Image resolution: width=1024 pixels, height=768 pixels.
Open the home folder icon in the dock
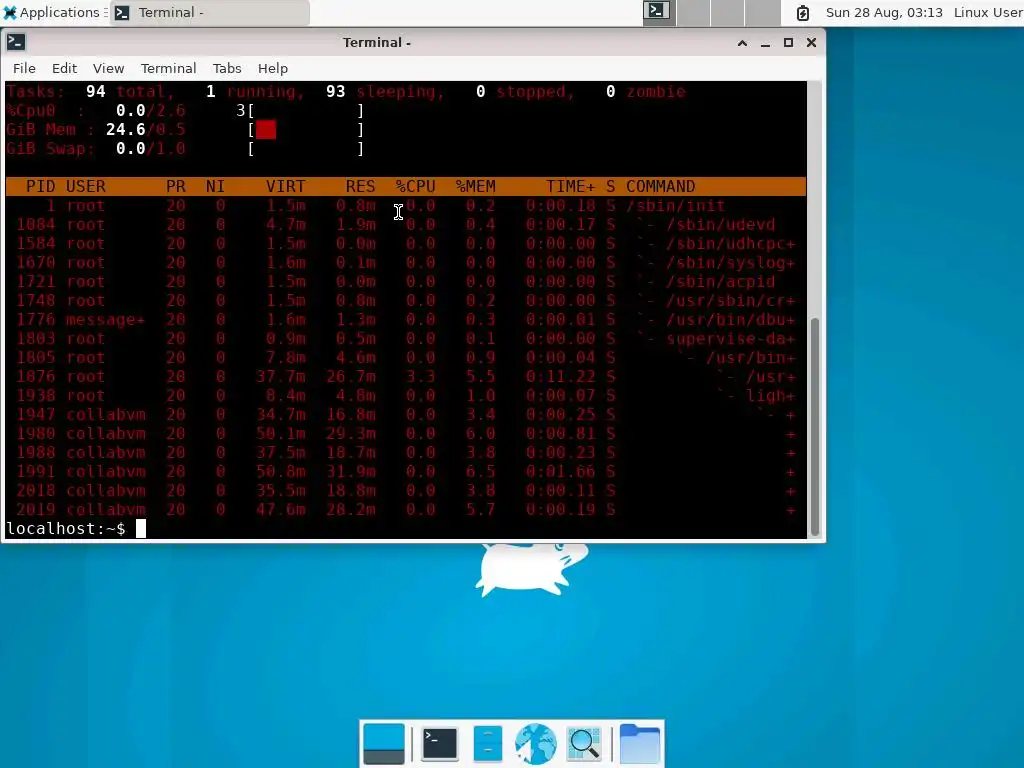pos(639,744)
